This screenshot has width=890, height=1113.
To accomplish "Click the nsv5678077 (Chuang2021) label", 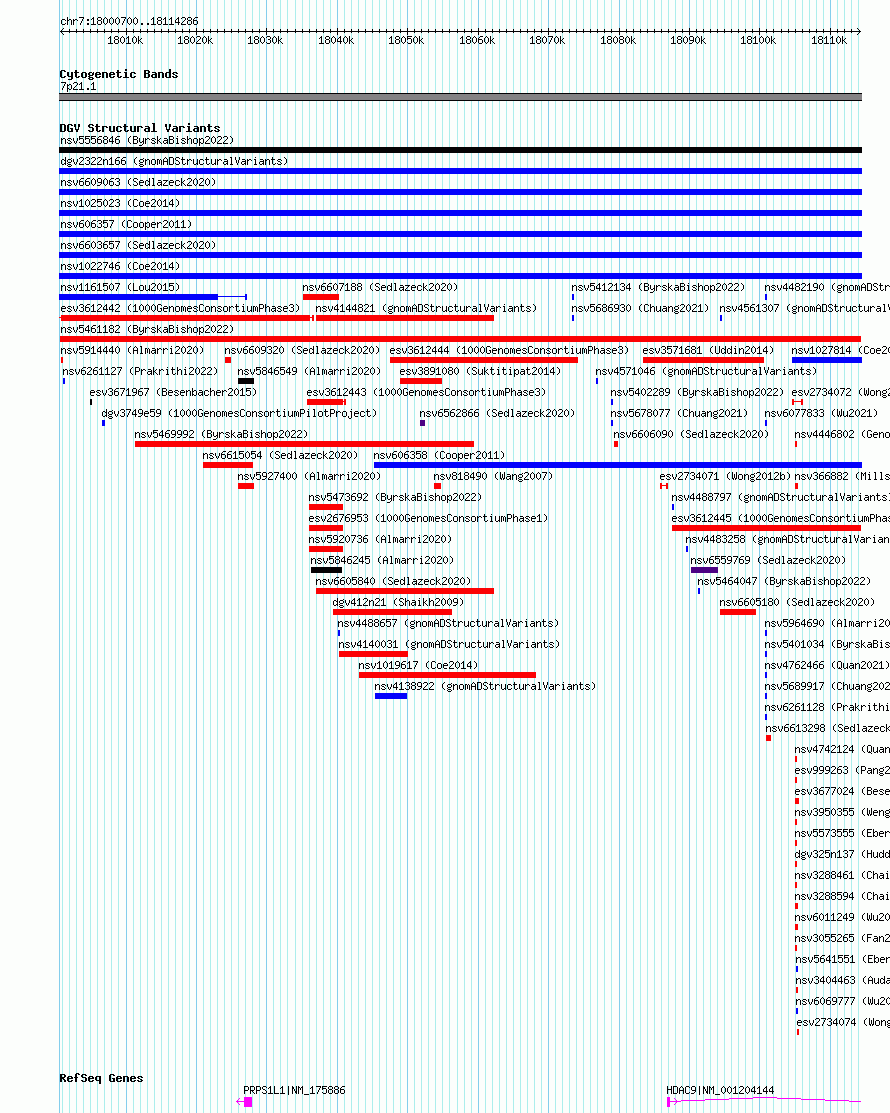I will click(679, 413).
